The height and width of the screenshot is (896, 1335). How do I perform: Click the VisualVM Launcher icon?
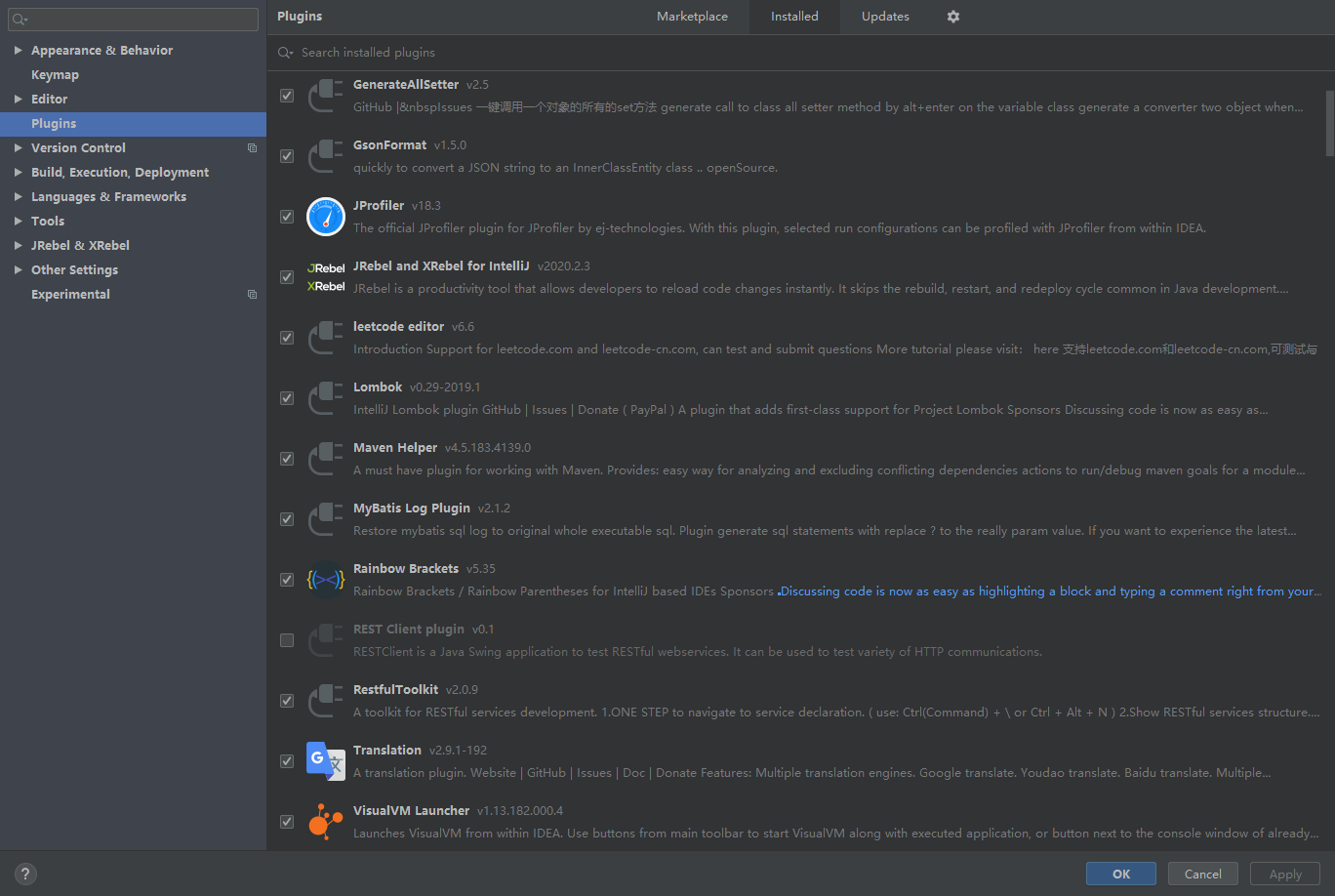pos(326,822)
